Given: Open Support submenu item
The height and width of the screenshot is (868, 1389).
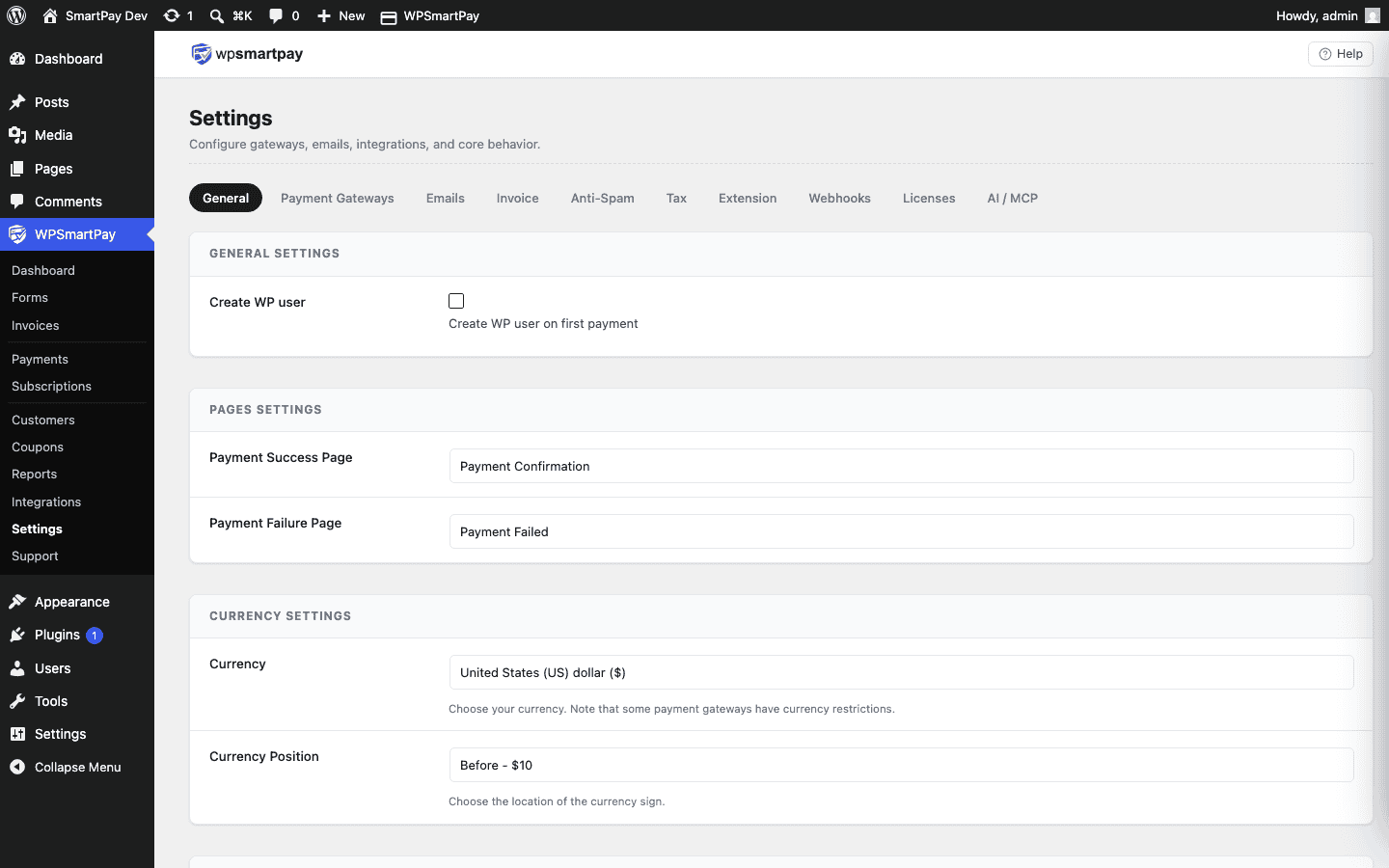Looking at the screenshot, I should click(x=35, y=556).
